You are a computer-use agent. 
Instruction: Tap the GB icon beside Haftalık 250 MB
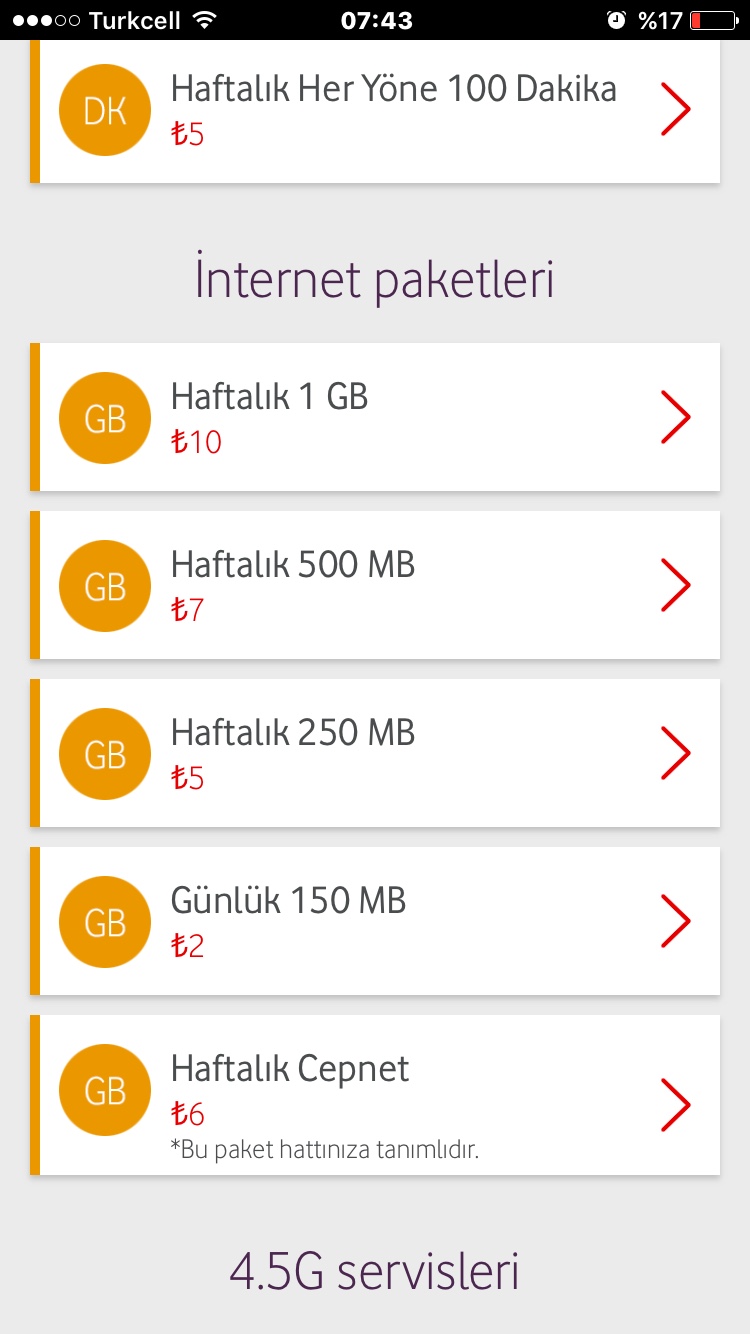click(x=105, y=754)
